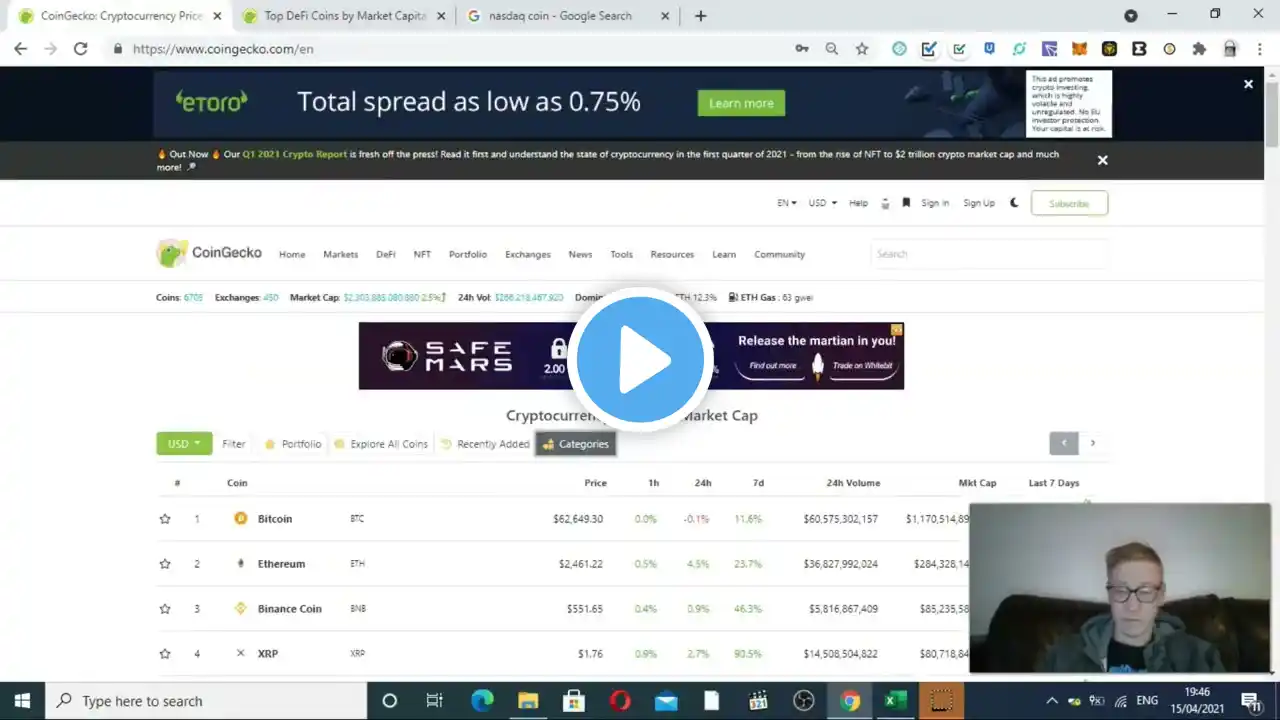Click the green Learn more eToro button

pos(741,103)
